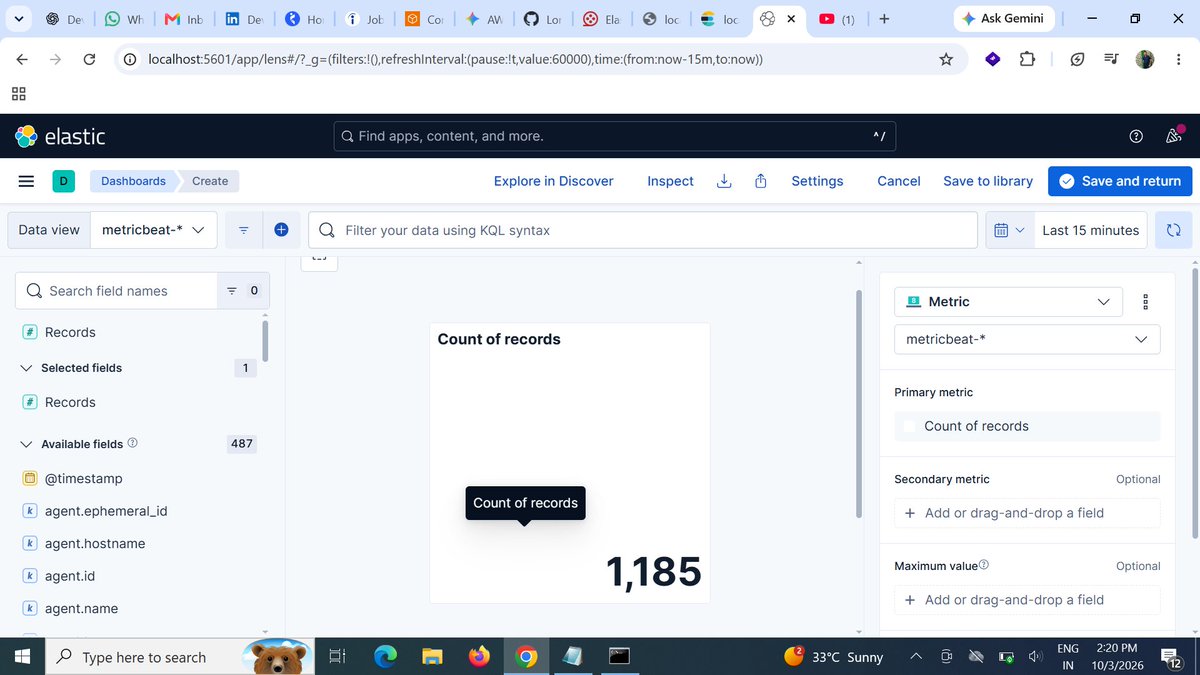Image resolution: width=1200 pixels, height=675 pixels.
Task: Click the @timestamp date field icon
Action: pyautogui.click(x=30, y=479)
